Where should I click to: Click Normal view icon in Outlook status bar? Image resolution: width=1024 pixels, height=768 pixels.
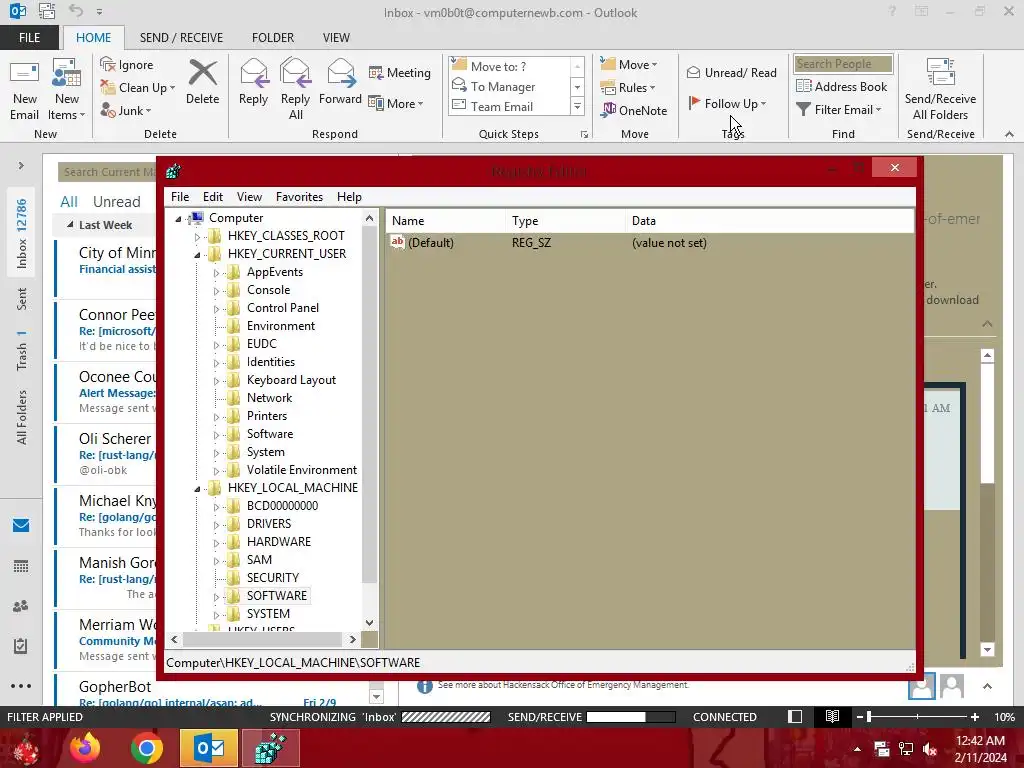(x=795, y=716)
